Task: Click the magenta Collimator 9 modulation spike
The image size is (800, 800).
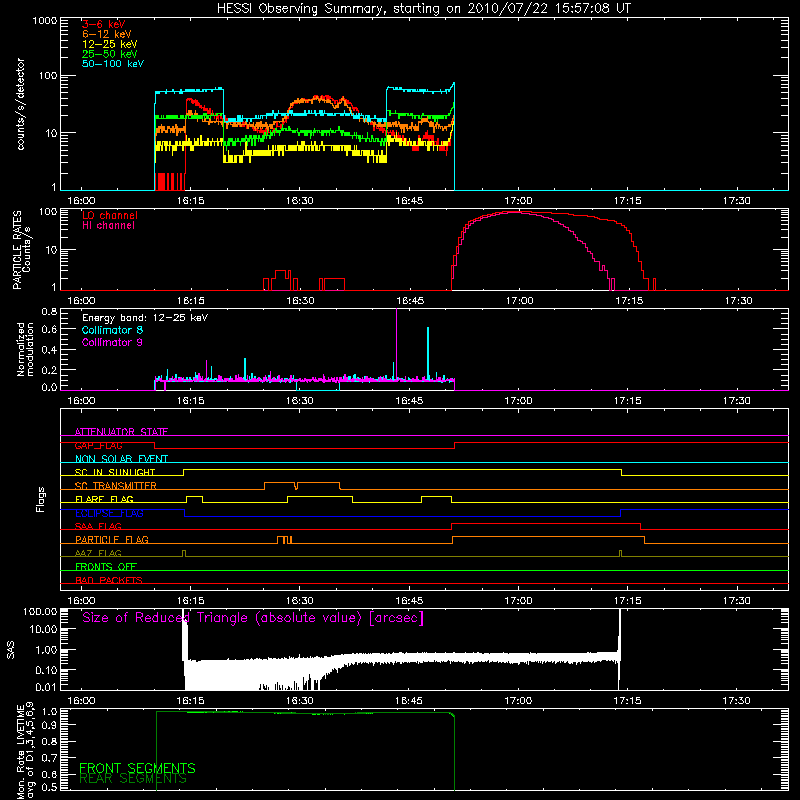Action: coord(396,343)
